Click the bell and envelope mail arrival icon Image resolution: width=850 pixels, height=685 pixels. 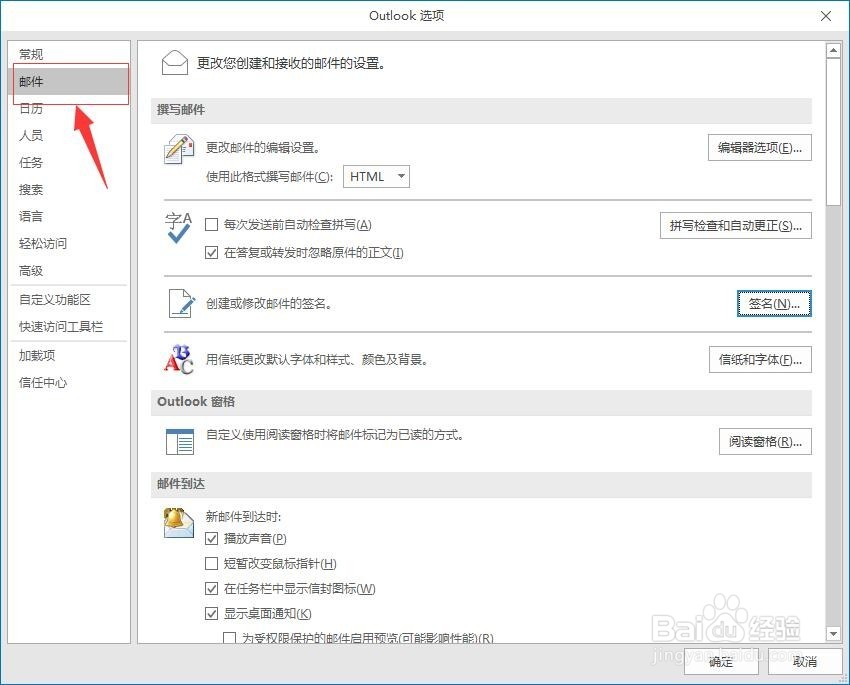179,522
